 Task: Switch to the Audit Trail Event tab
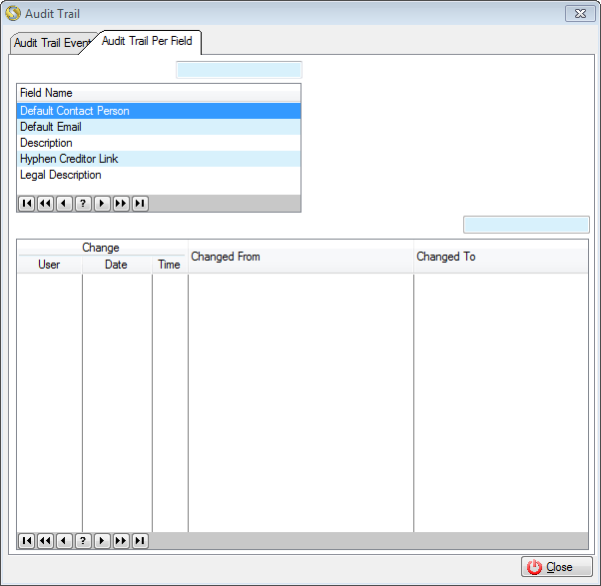point(50,43)
